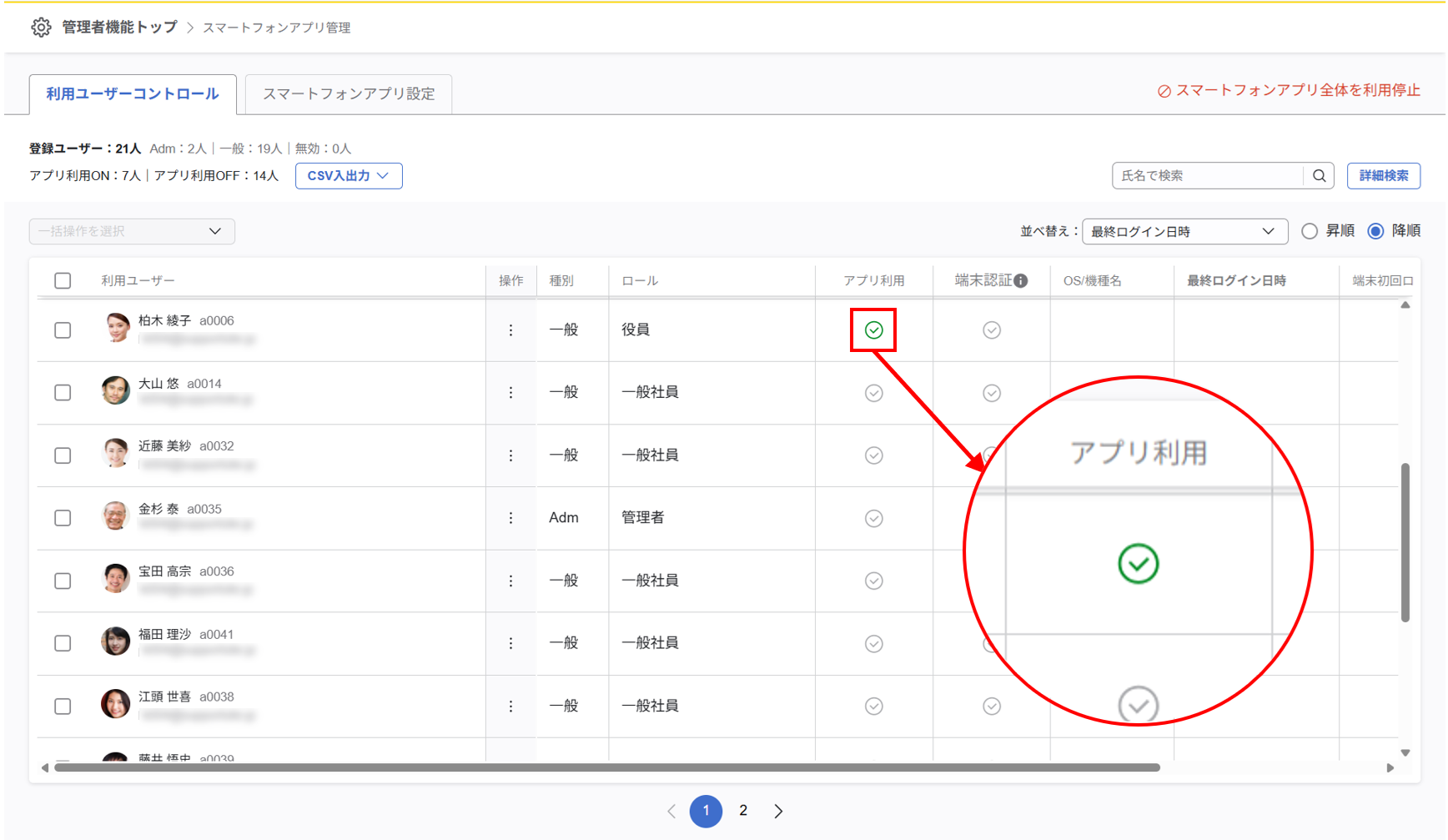Toggle device authentication check for 江頭 世喜
1448x840 pixels.
991,707
